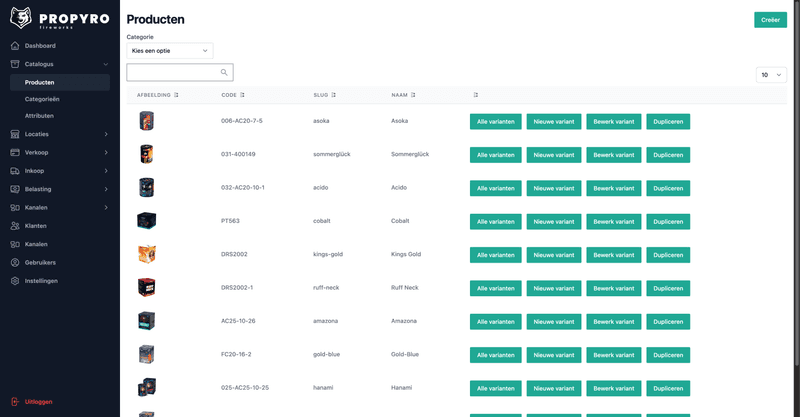Image resolution: width=800 pixels, height=417 pixels.
Task: Open the rows-per-page dropdown showing 10
Action: click(x=771, y=74)
